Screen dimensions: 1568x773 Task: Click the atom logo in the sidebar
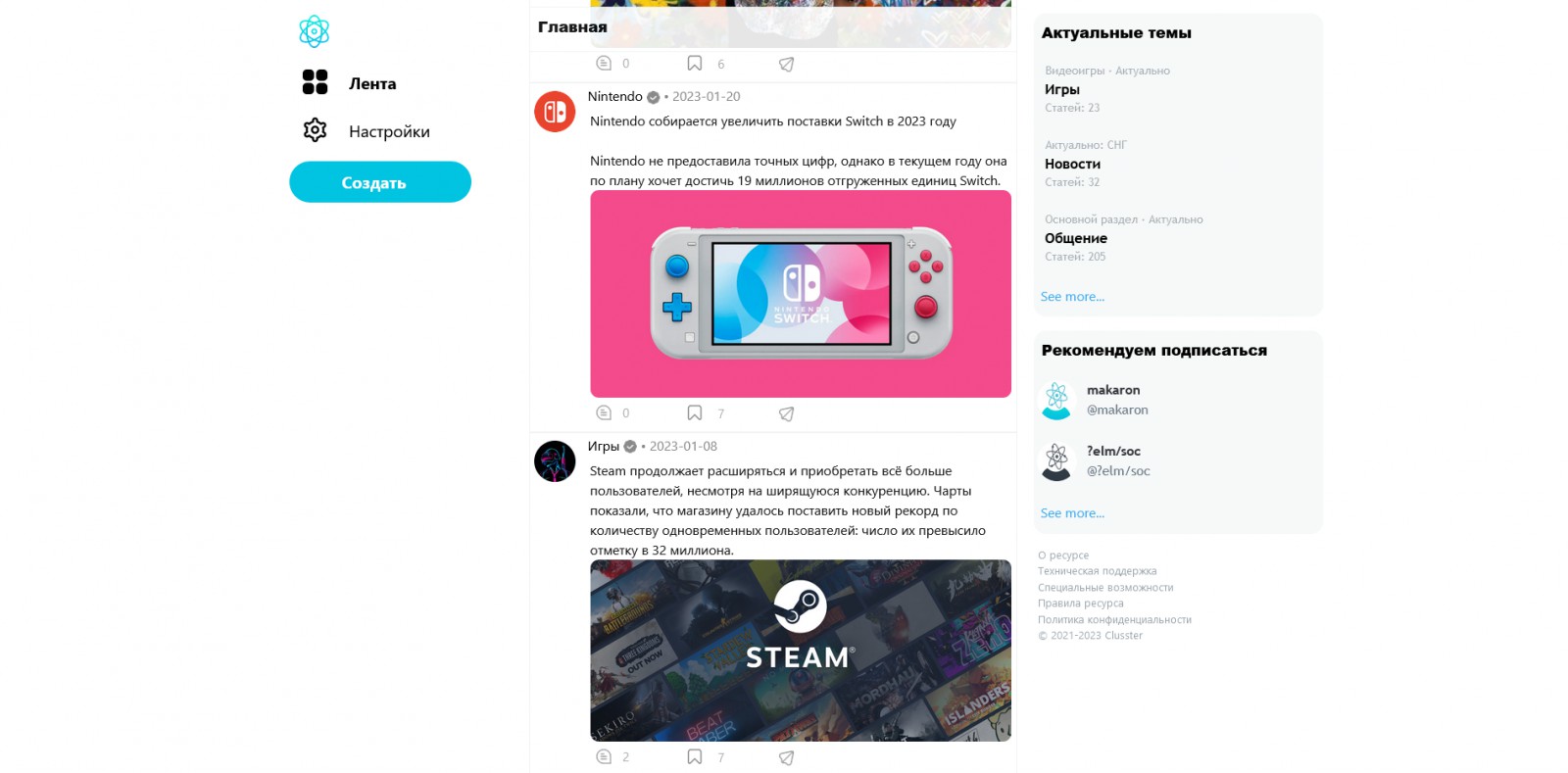coord(314,31)
